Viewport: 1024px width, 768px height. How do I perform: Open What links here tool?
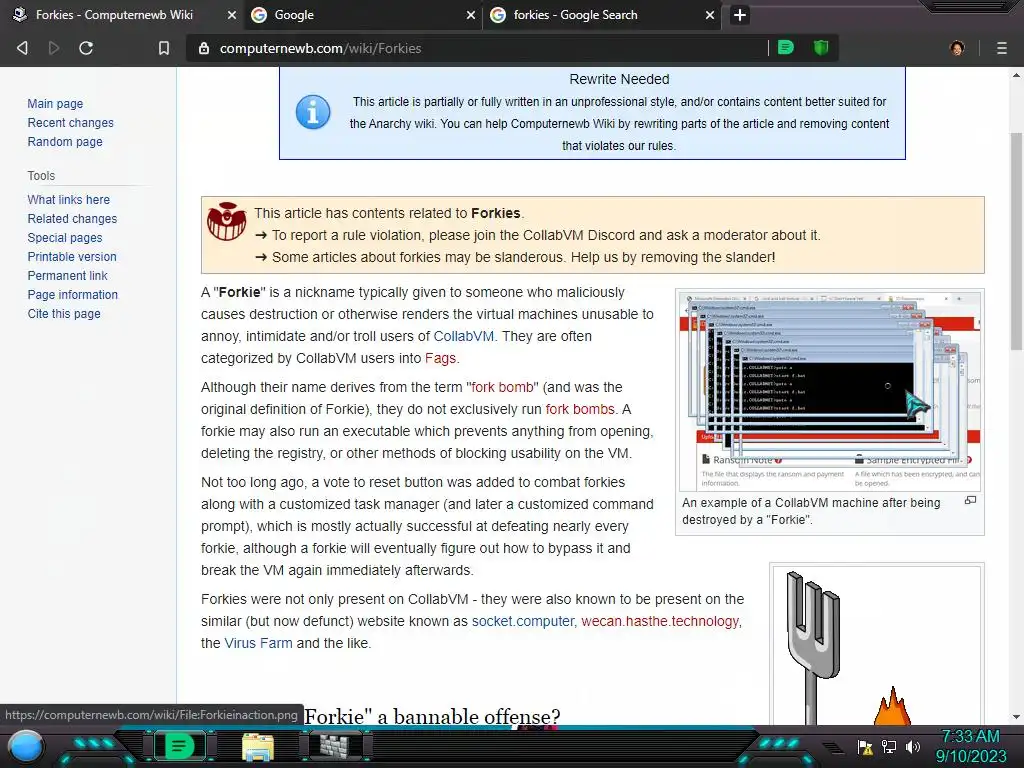[x=69, y=199]
